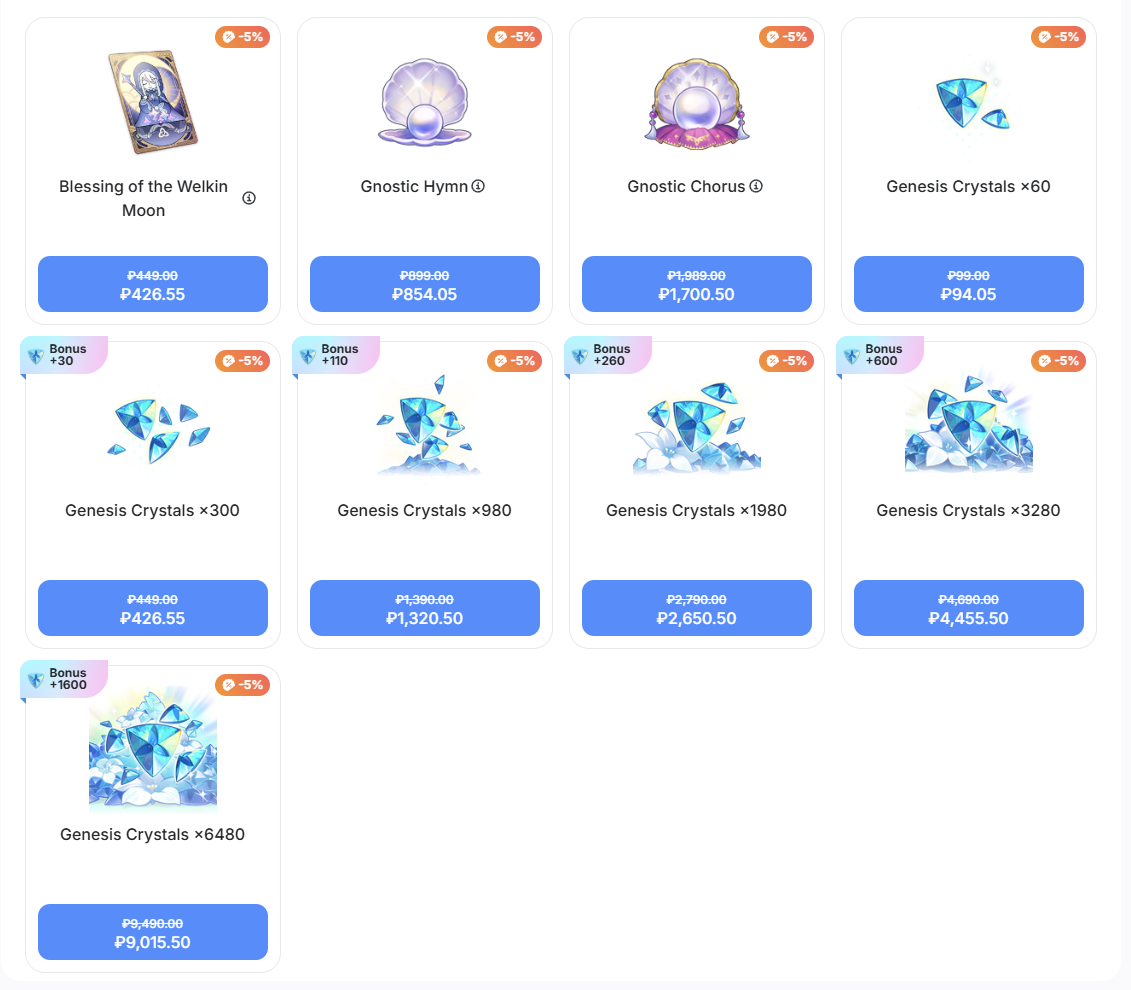This screenshot has width=1131, height=990.
Task: Buy Genesis Crystals ×980 for ₱1,320.50
Action: pos(425,608)
